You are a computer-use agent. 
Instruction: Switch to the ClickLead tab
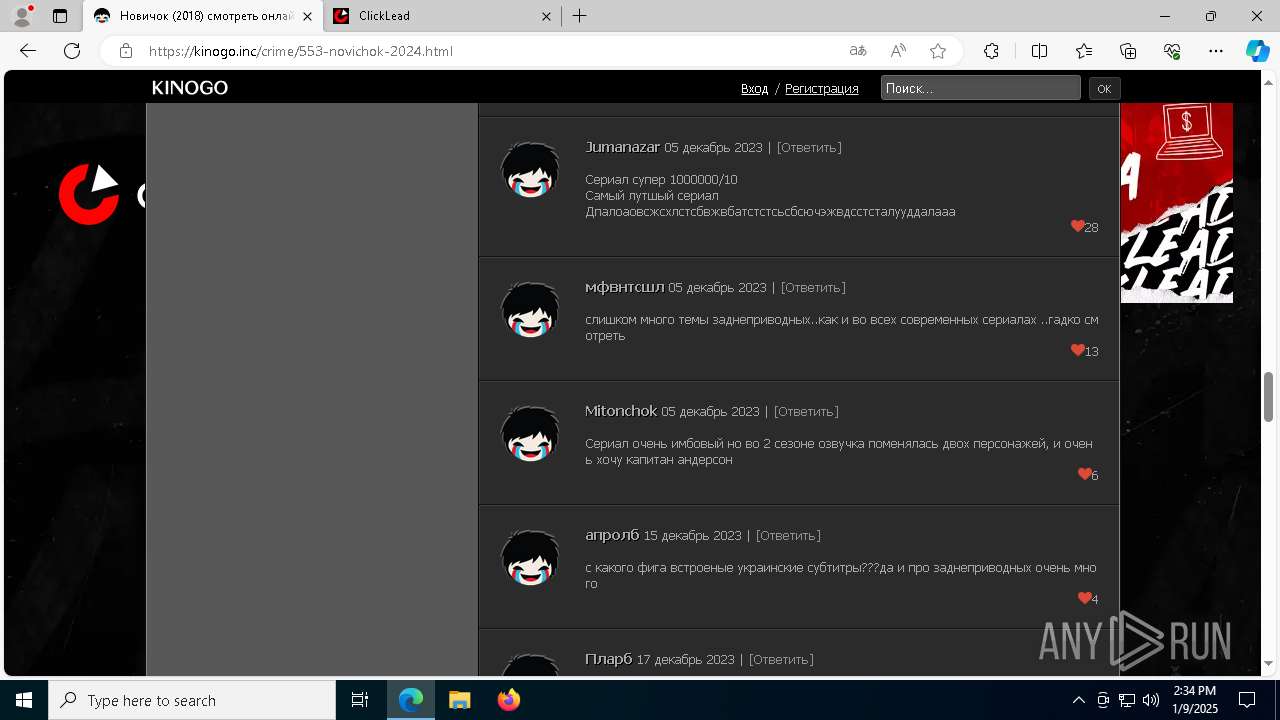pyautogui.click(x=442, y=16)
